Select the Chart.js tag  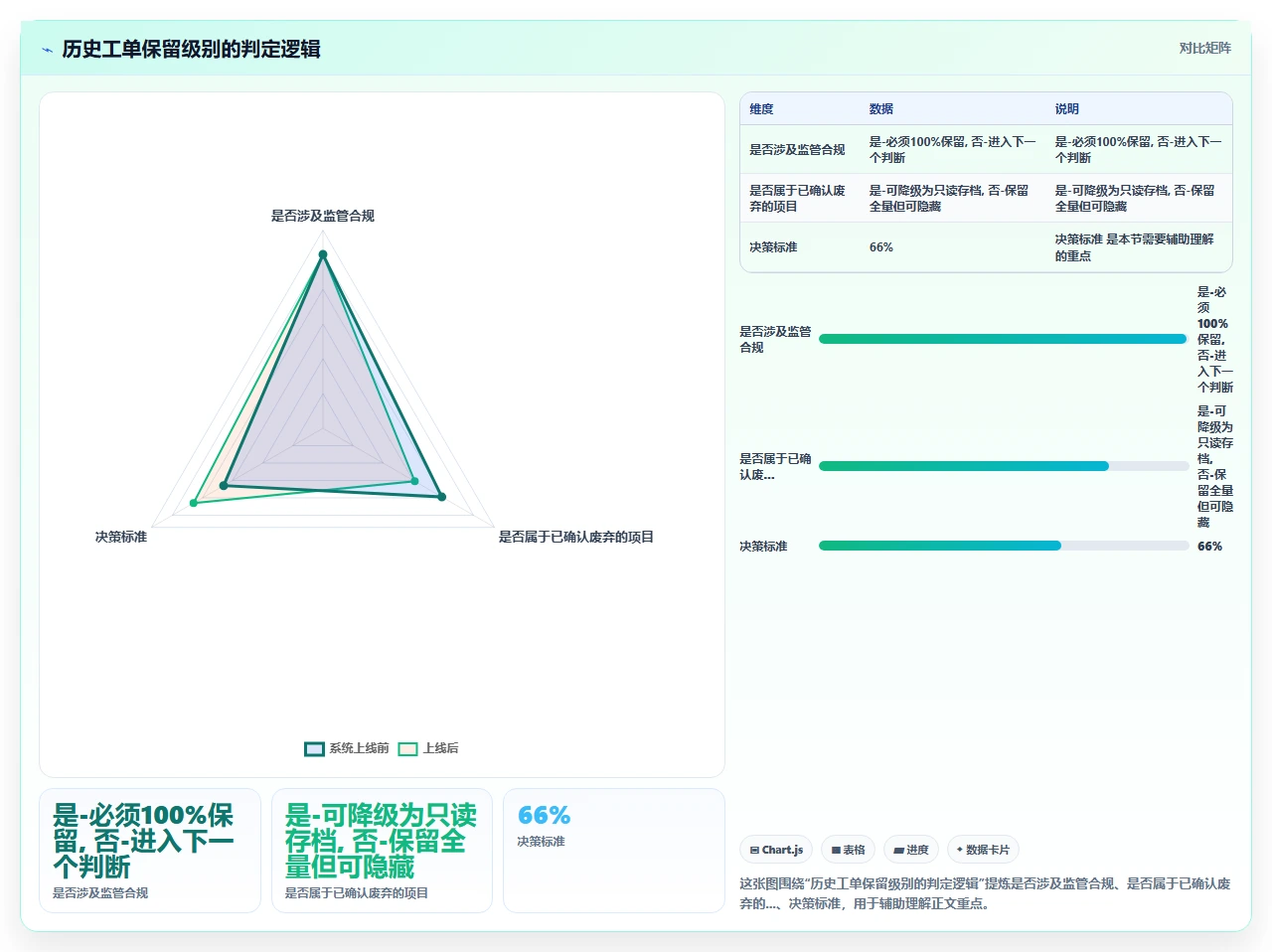(x=776, y=850)
